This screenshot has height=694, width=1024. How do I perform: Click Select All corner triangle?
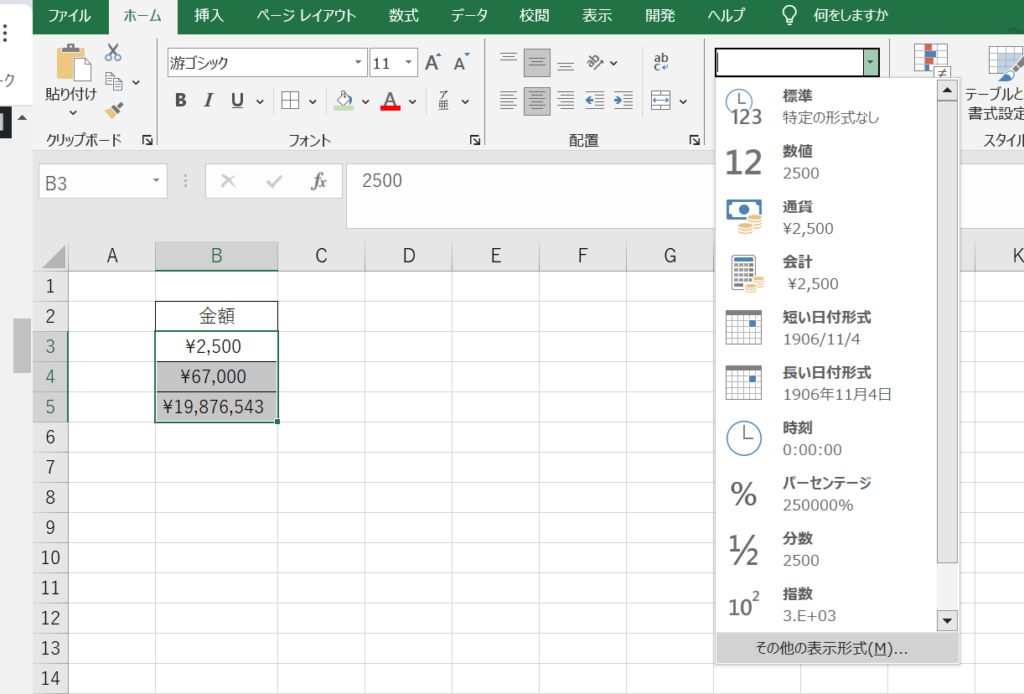tap(54, 257)
